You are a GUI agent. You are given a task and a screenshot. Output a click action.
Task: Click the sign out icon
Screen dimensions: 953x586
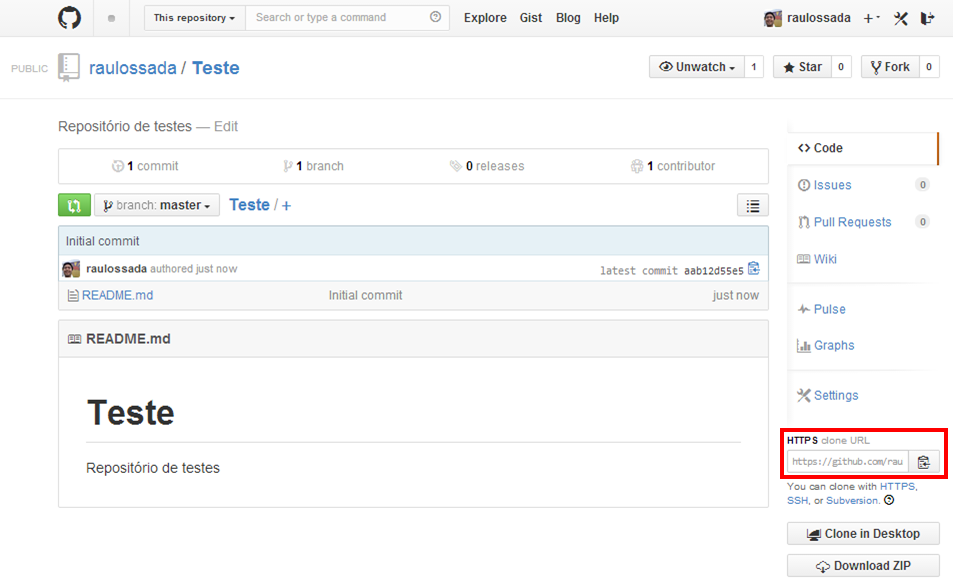927,18
